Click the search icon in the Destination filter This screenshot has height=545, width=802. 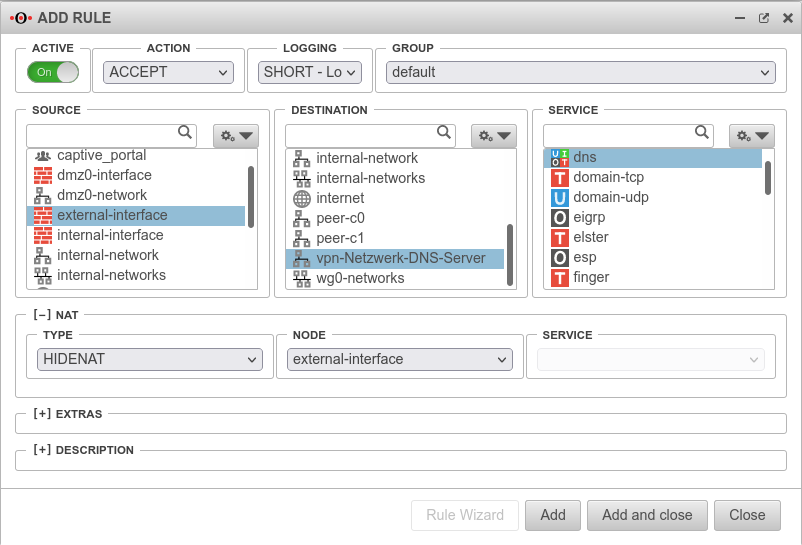[444, 132]
